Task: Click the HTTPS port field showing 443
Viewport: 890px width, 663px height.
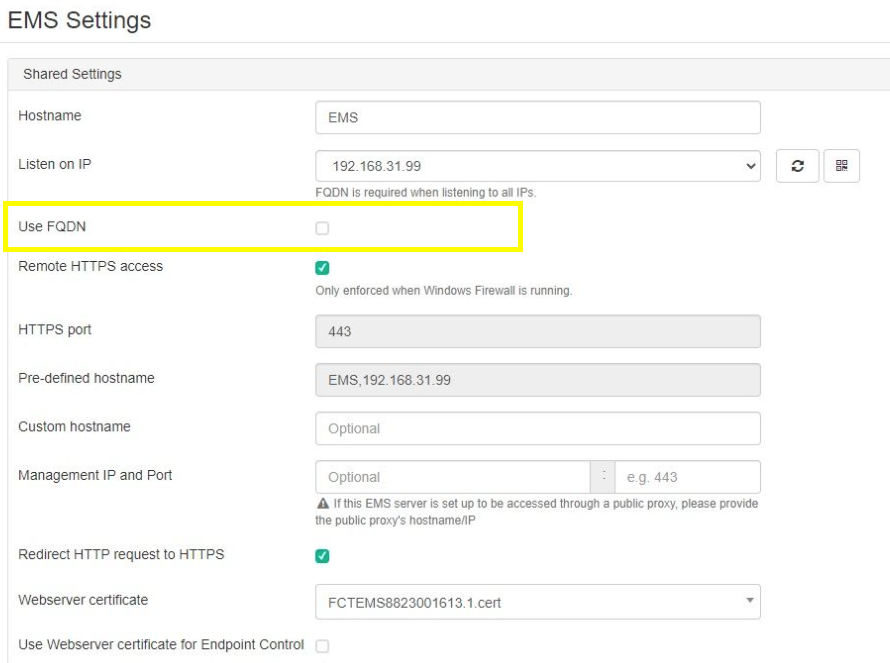Action: pos(537,331)
